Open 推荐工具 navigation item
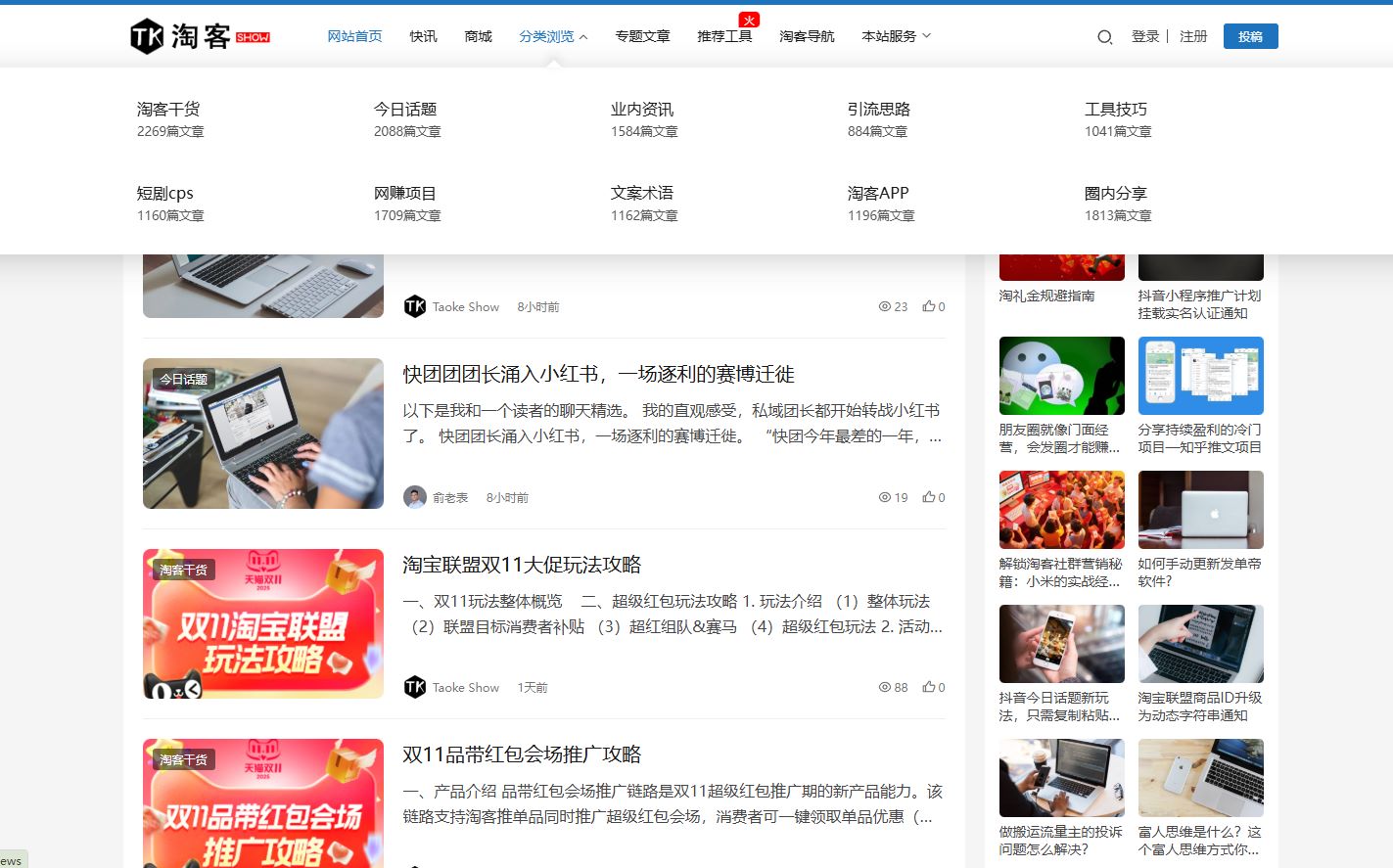This screenshot has width=1393, height=868. (x=724, y=36)
